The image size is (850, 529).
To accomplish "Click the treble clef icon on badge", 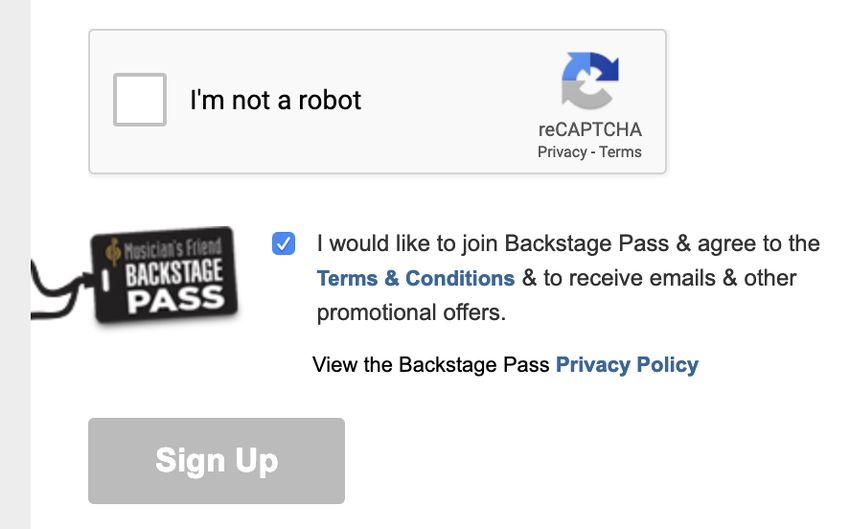I will [x=113, y=251].
